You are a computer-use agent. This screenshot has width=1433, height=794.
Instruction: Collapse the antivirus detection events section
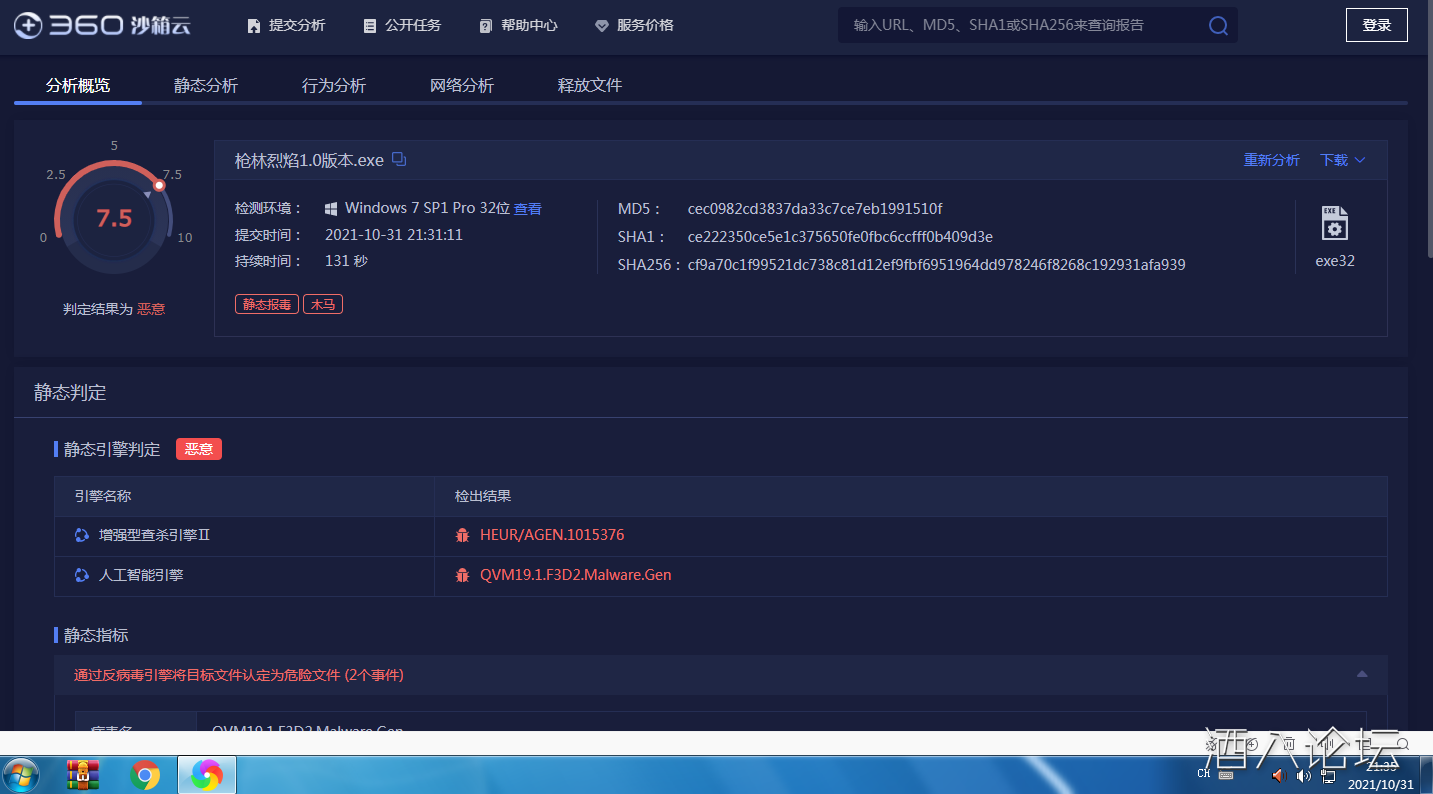pos(1361,675)
